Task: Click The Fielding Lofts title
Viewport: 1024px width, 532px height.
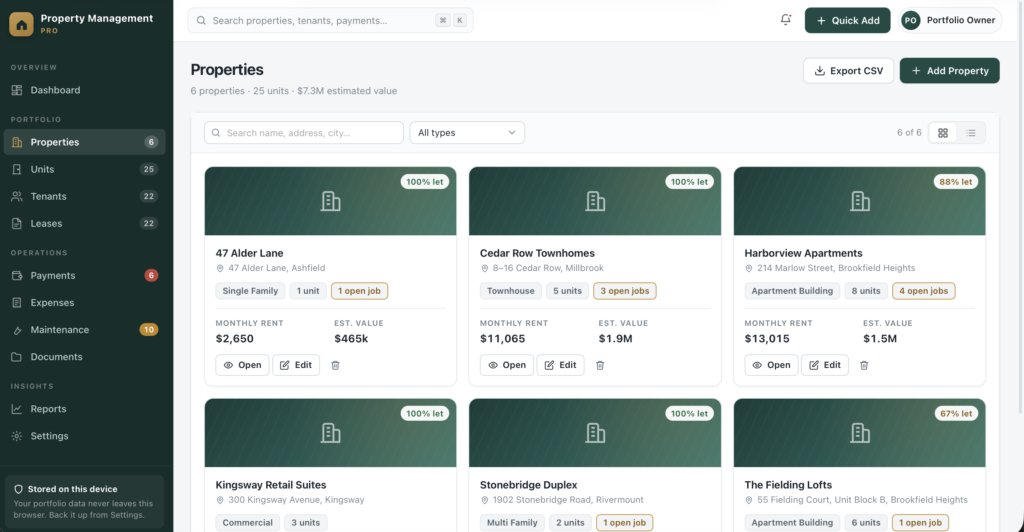Action: tap(788, 485)
